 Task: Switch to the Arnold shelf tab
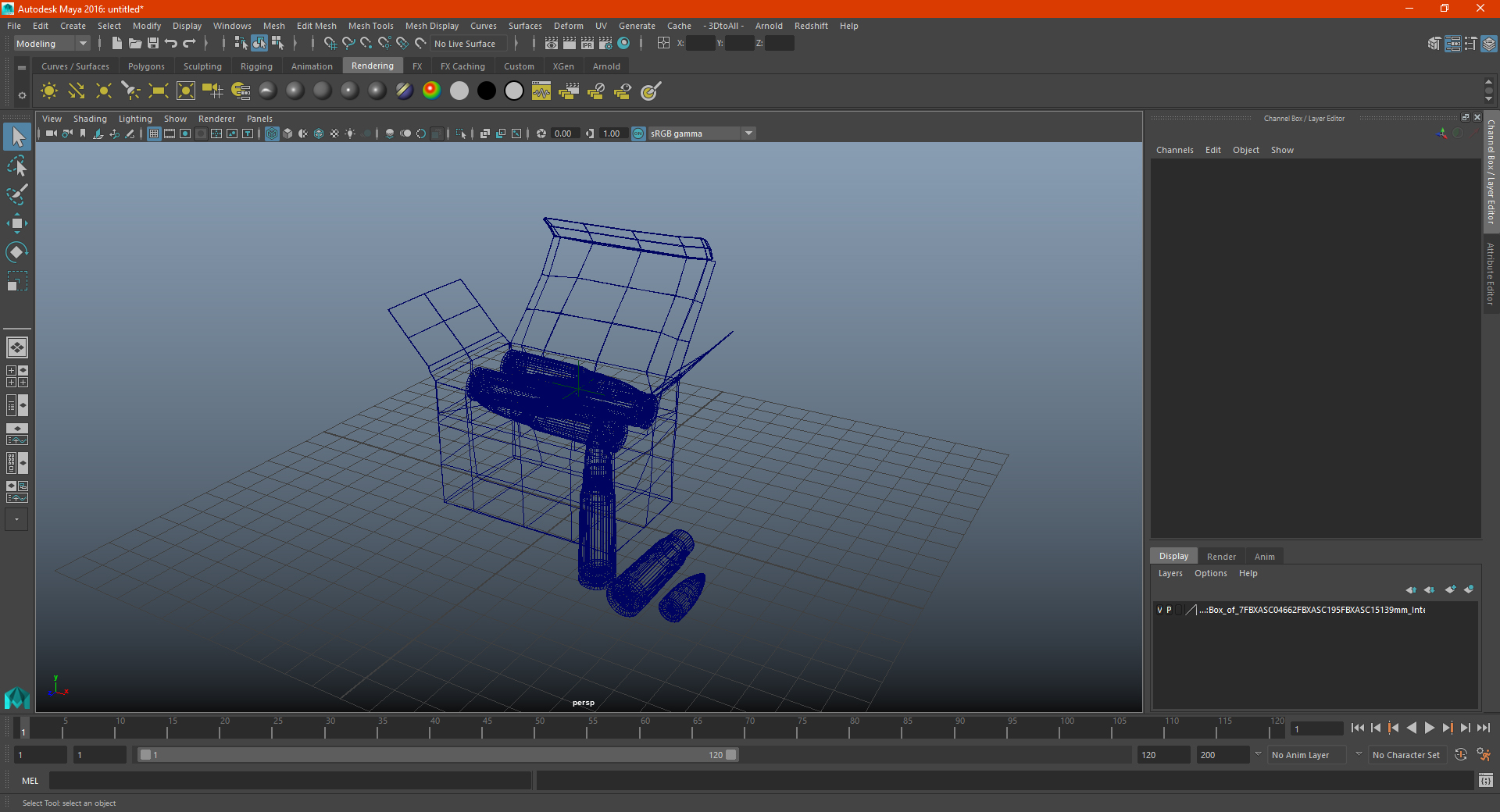[606, 66]
